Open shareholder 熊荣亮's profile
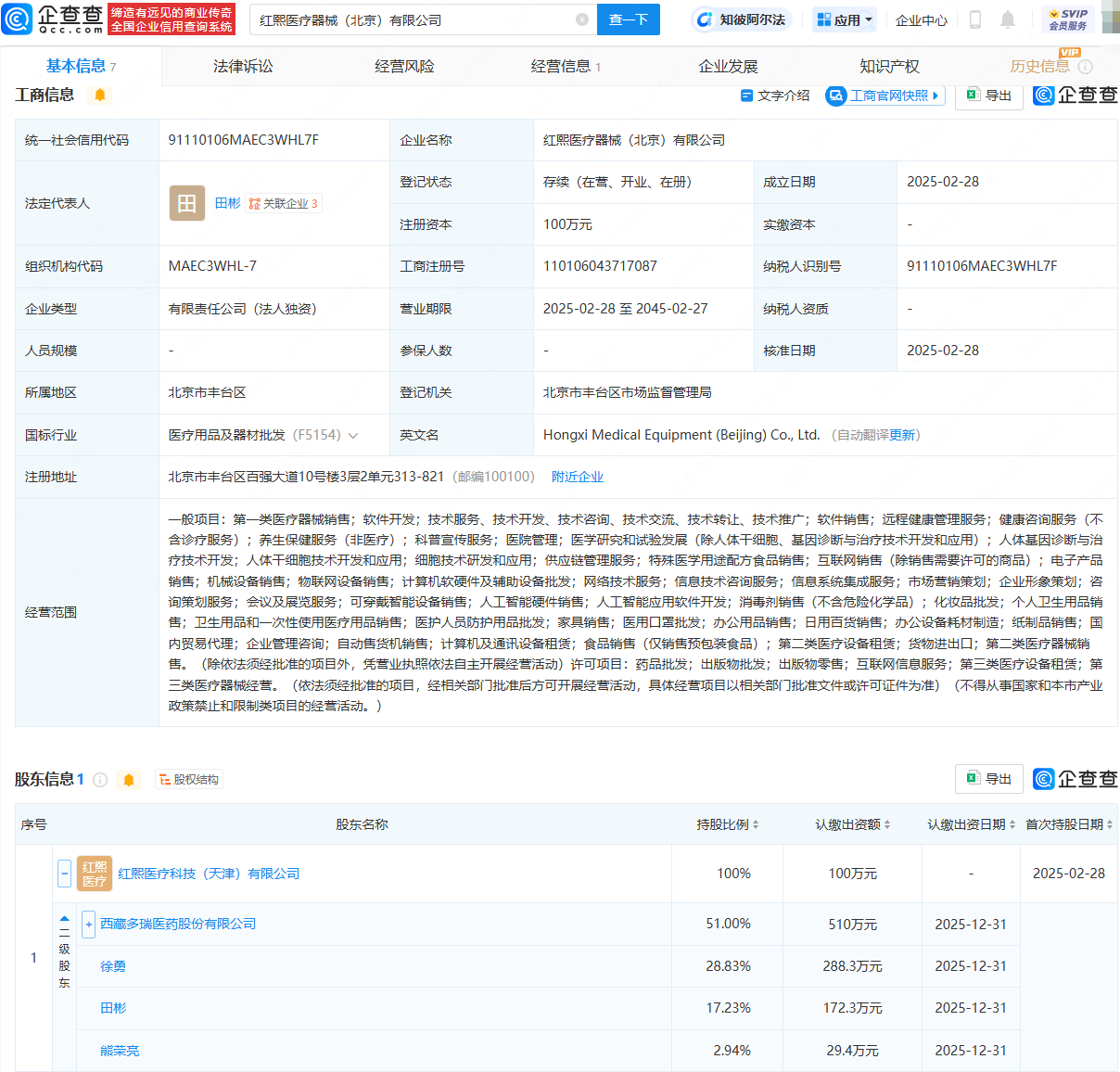This screenshot has width=1120, height=1072. coord(120,1051)
